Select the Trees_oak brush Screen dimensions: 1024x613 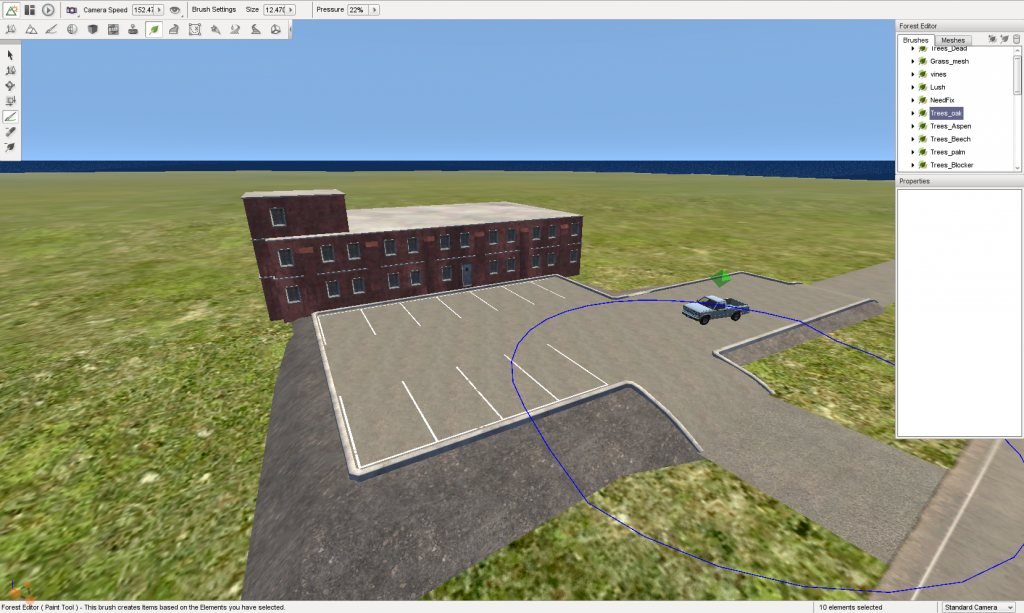tap(946, 114)
